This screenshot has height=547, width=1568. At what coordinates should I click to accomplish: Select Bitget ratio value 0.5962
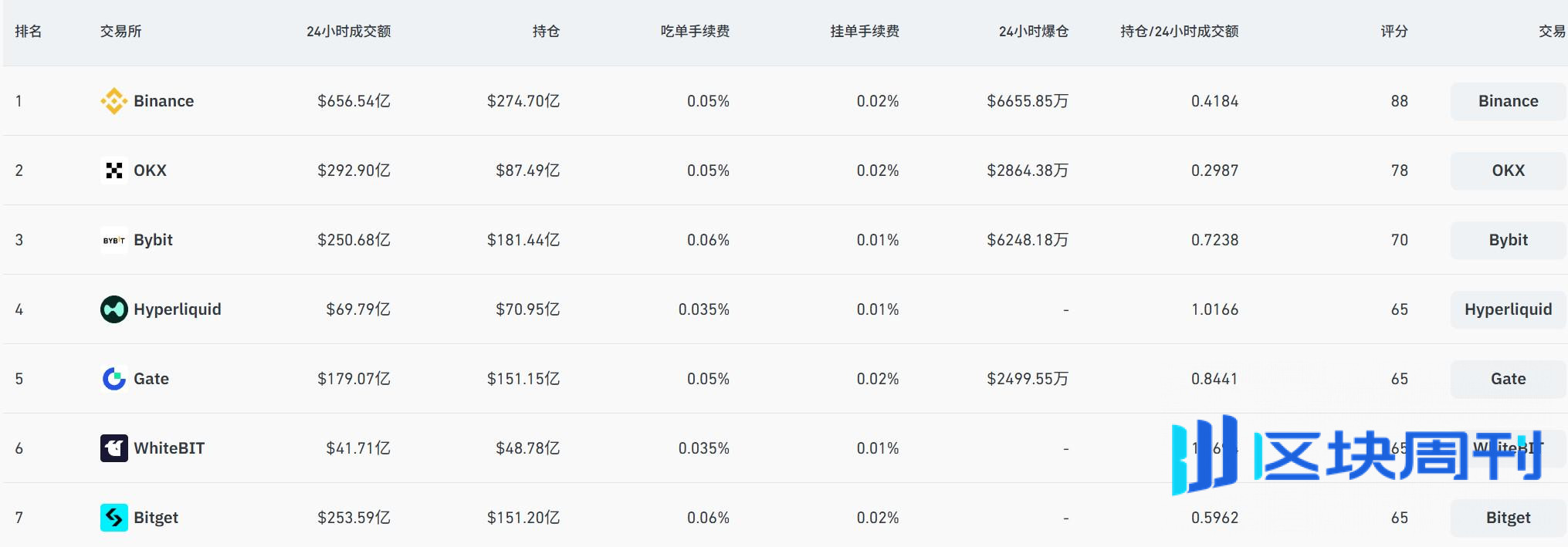[x=1215, y=518]
